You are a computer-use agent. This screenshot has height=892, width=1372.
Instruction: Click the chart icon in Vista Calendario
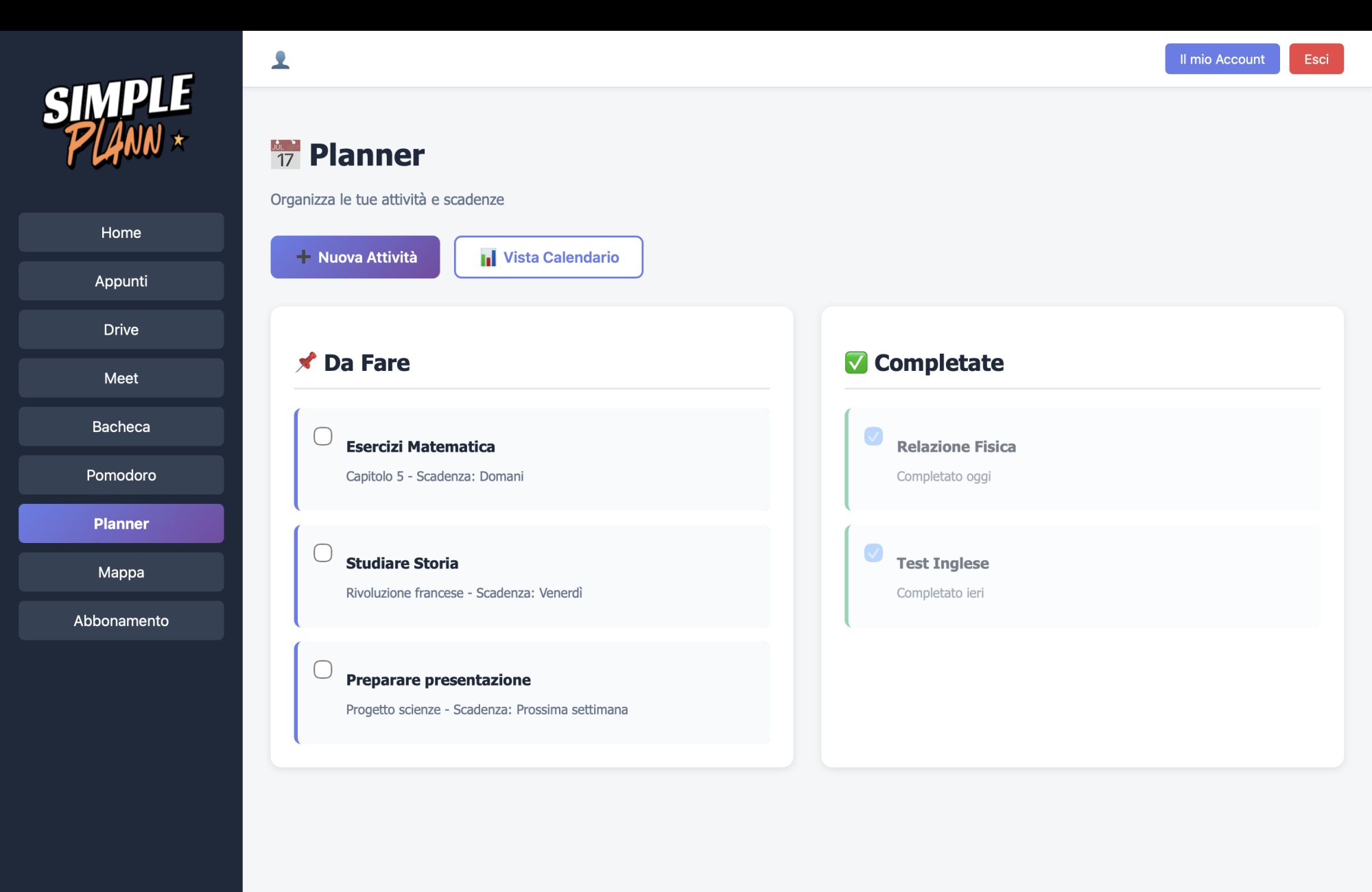(488, 258)
